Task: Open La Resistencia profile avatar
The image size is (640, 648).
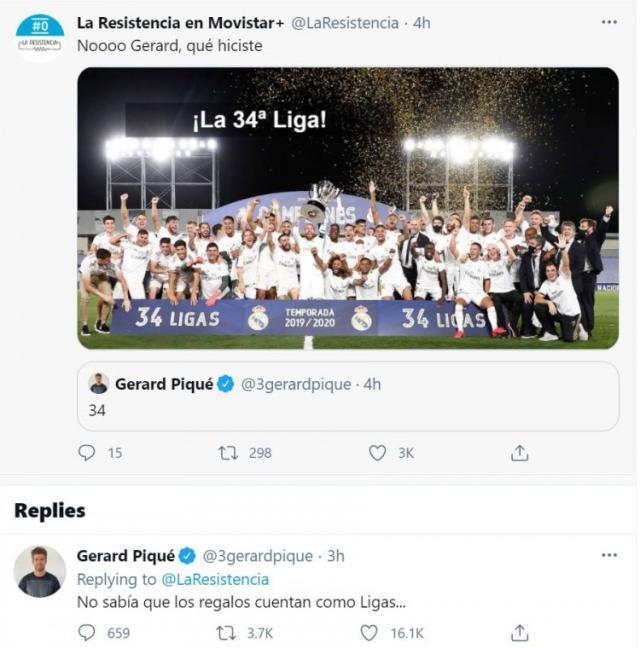Action: pyautogui.click(x=40, y=36)
